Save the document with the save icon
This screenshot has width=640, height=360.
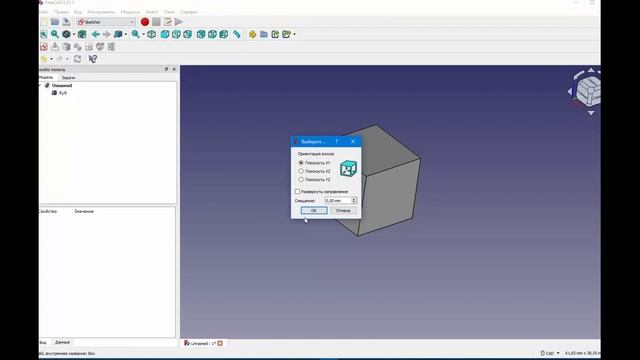coord(66,22)
